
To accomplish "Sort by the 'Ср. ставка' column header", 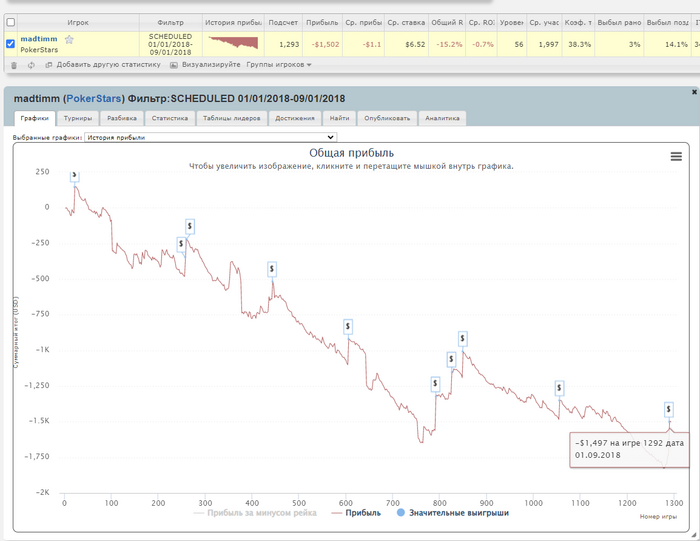I will pyautogui.click(x=406, y=22).
